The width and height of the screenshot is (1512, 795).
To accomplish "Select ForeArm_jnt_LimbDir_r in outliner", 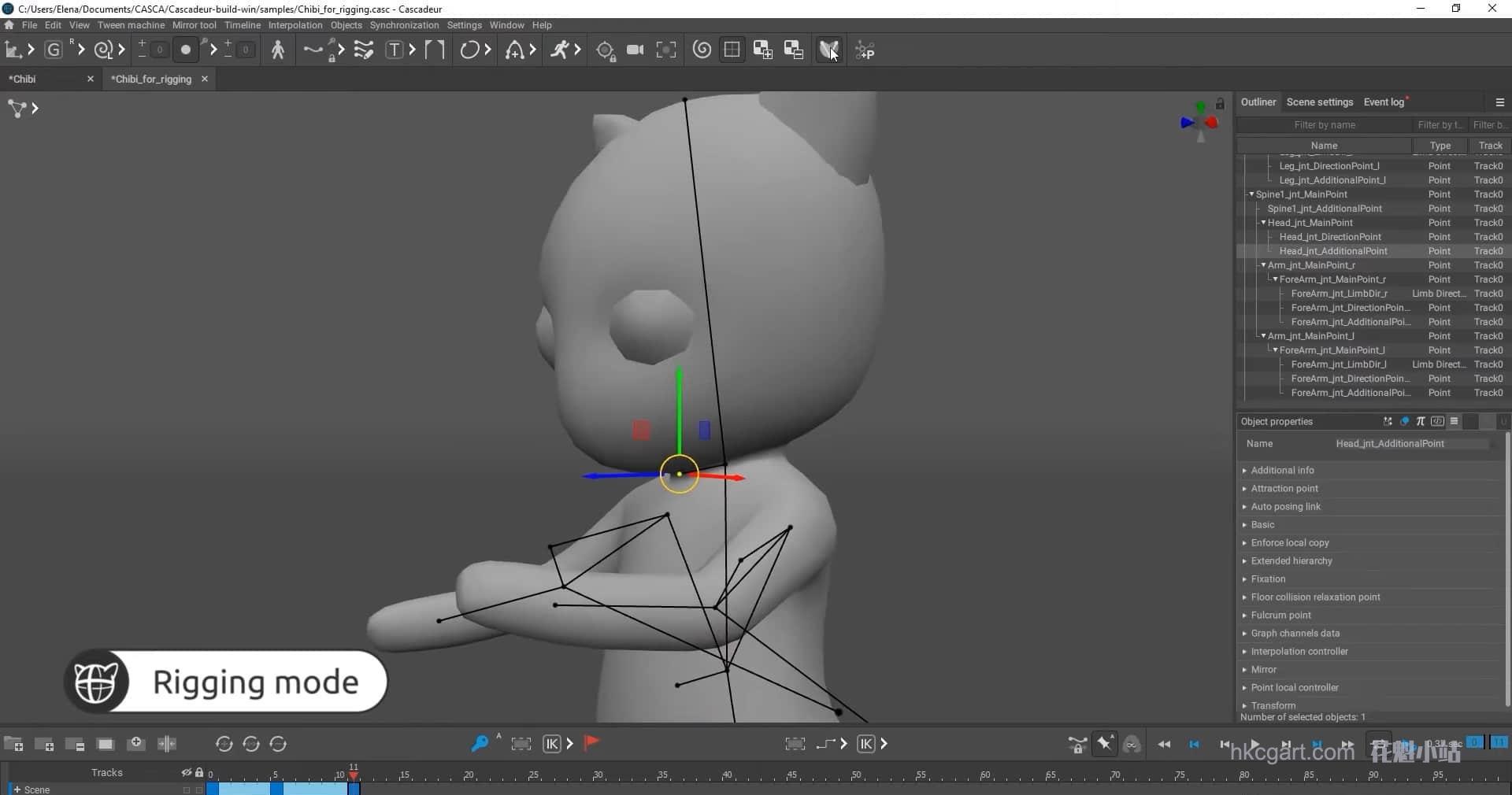I will (1339, 294).
